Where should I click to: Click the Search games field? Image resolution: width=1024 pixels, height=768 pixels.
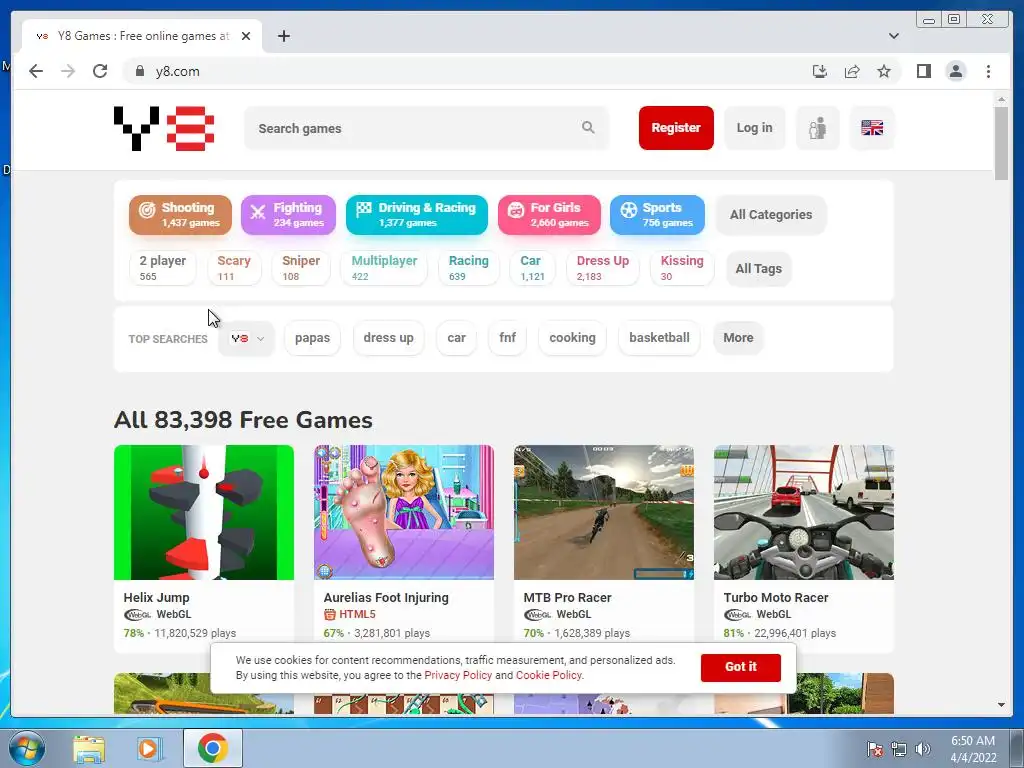click(426, 128)
